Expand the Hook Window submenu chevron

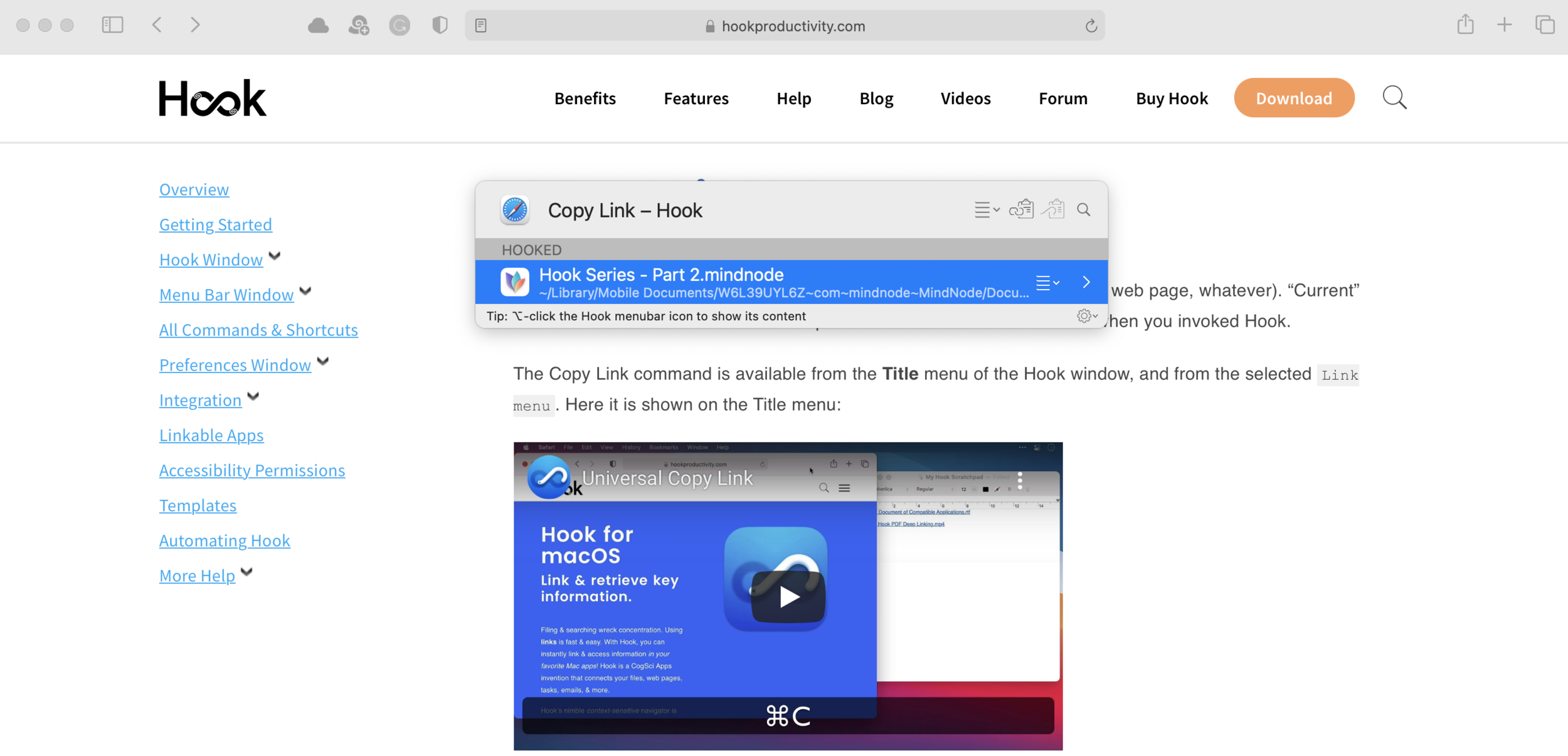[275, 256]
